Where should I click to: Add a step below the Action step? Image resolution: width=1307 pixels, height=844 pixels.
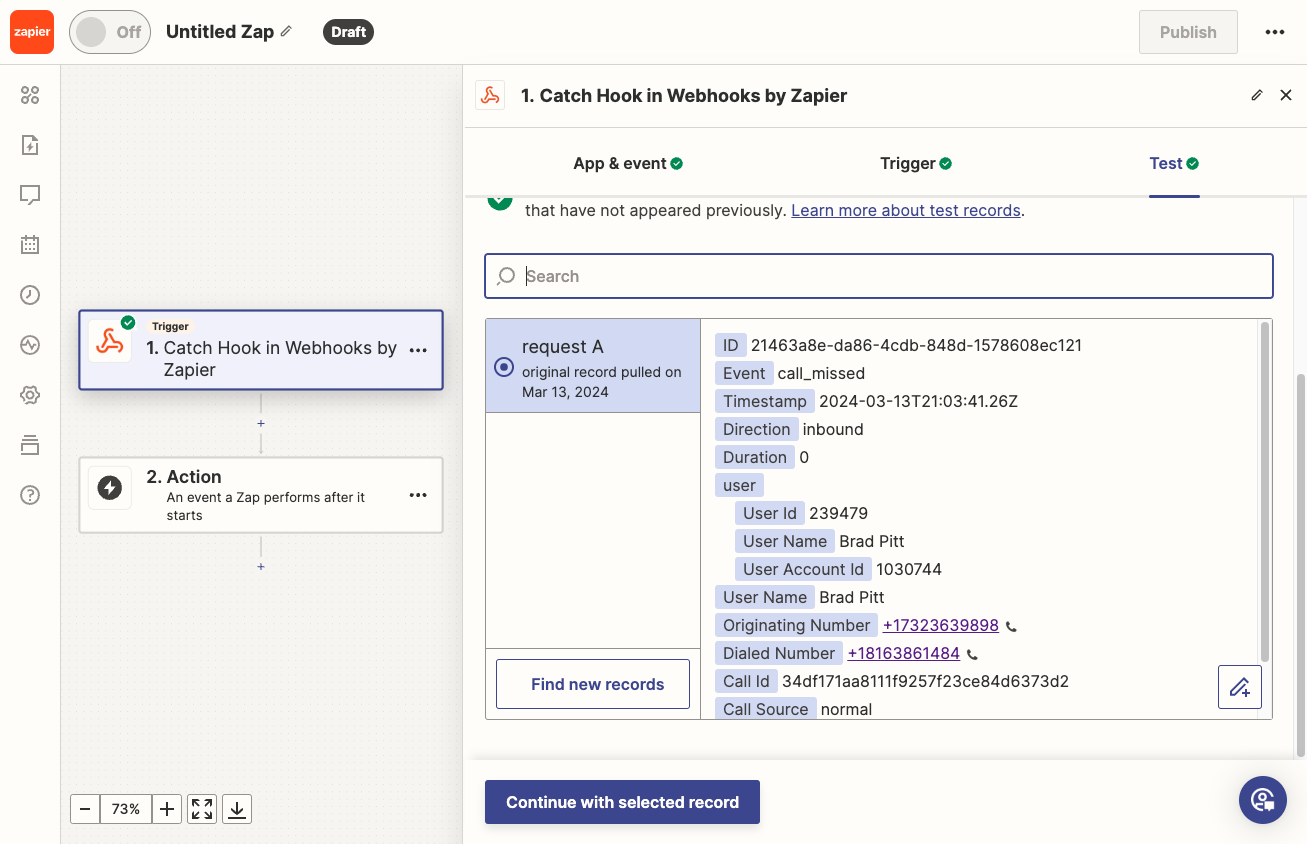coord(261,567)
